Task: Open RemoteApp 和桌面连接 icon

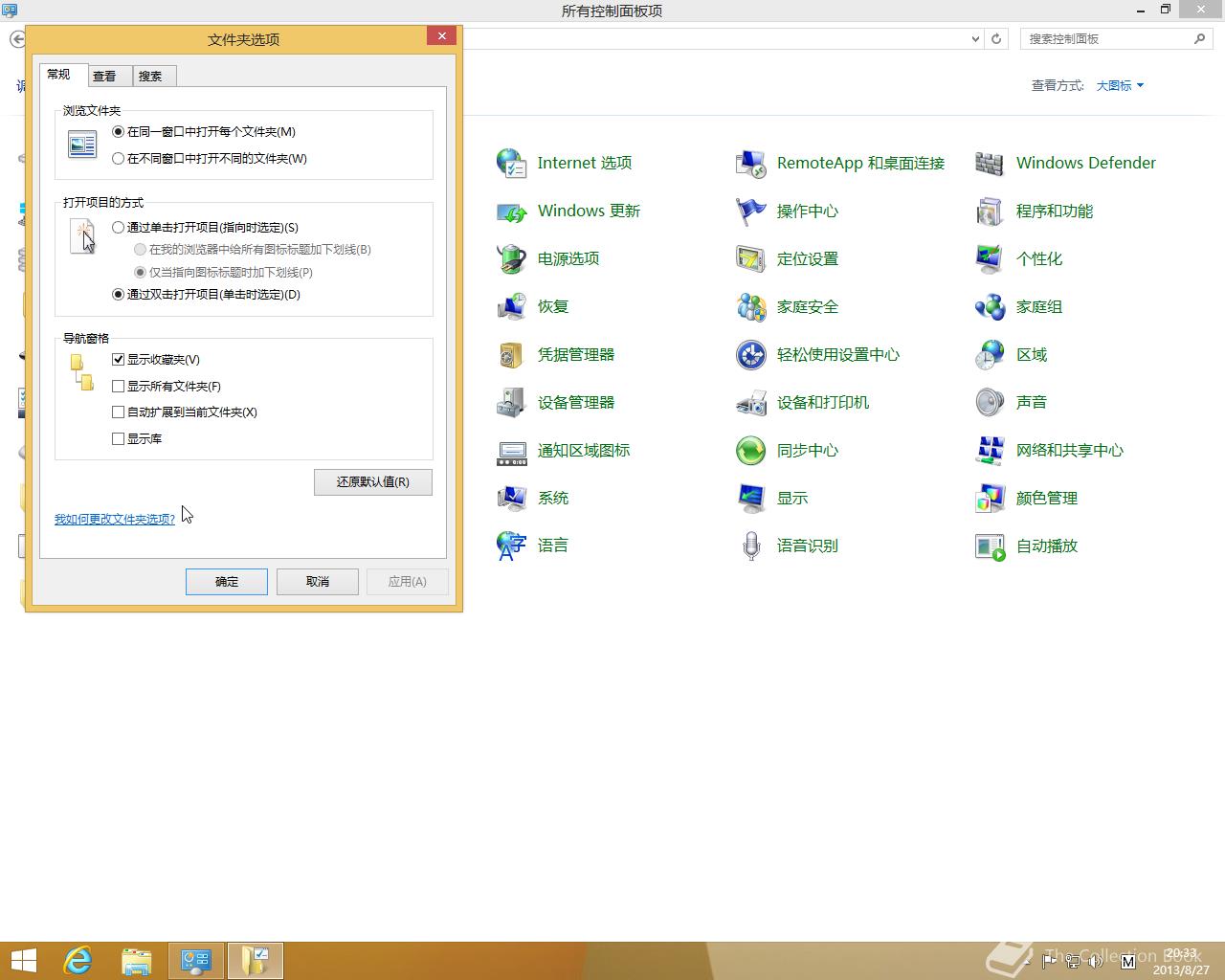Action: coord(750,163)
